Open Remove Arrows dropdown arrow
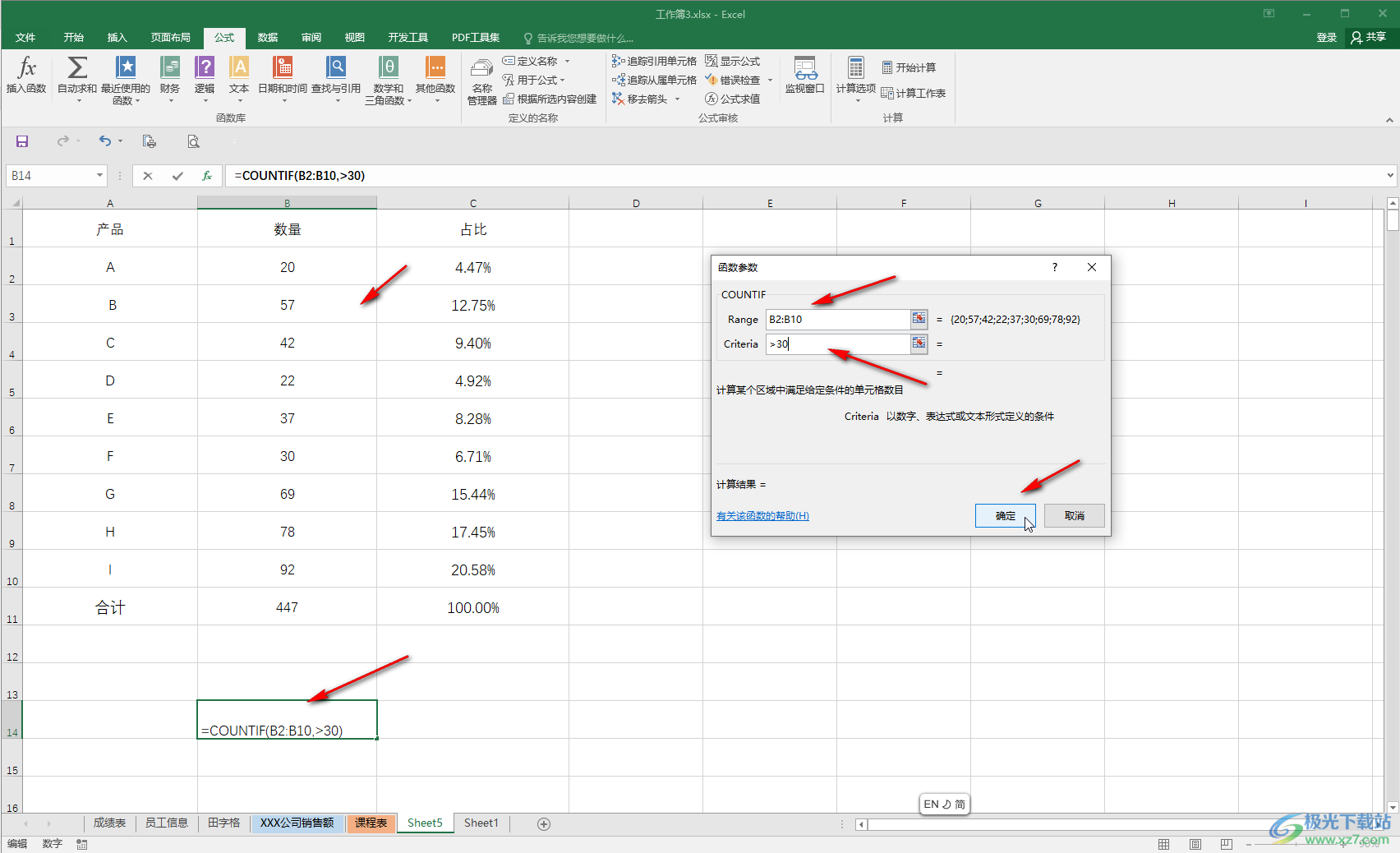This screenshot has width=1400, height=853. pyautogui.click(x=677, y=99)
